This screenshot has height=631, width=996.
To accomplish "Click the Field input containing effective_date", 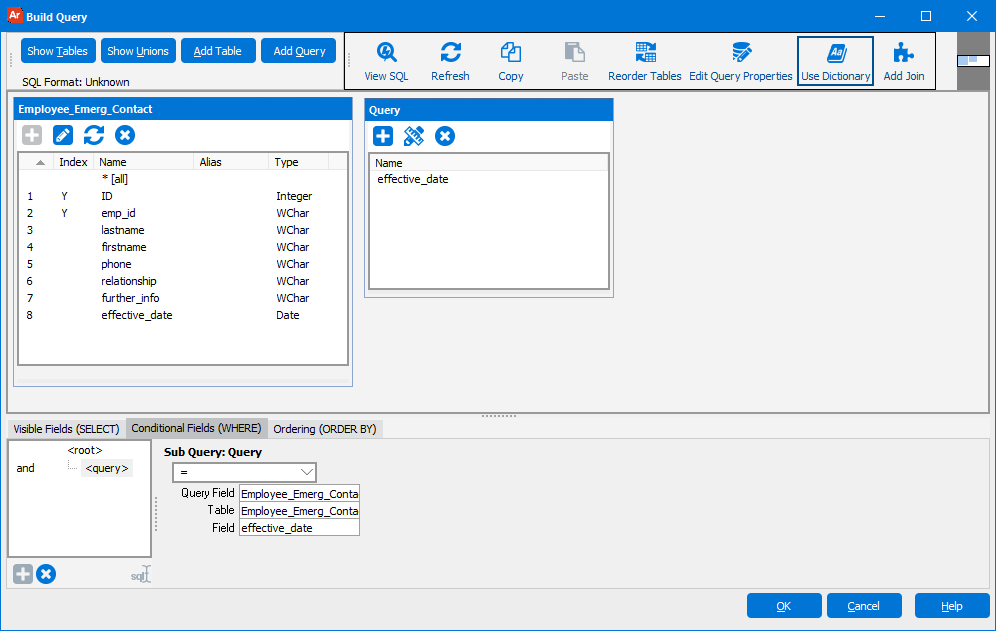I will coord(299,528).
